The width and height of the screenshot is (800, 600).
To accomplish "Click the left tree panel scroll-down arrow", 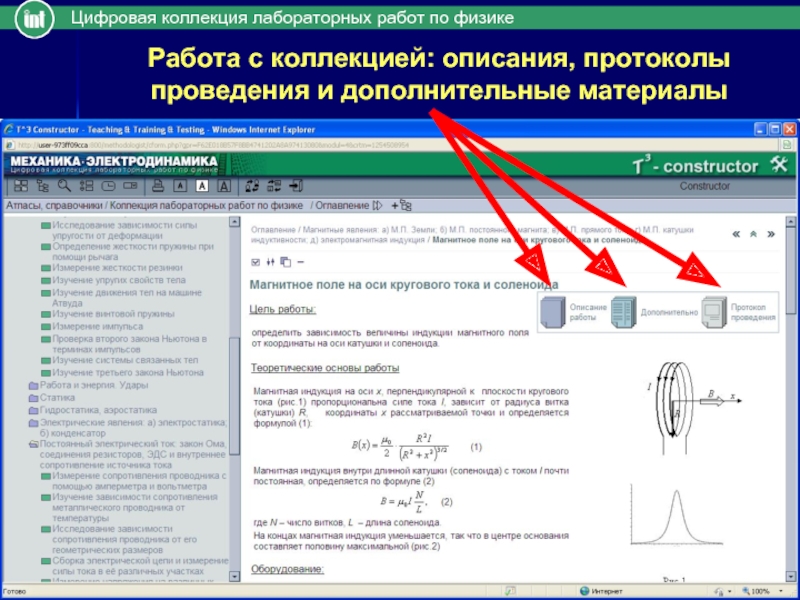I will pyautogui.click(x=235, y=577).
